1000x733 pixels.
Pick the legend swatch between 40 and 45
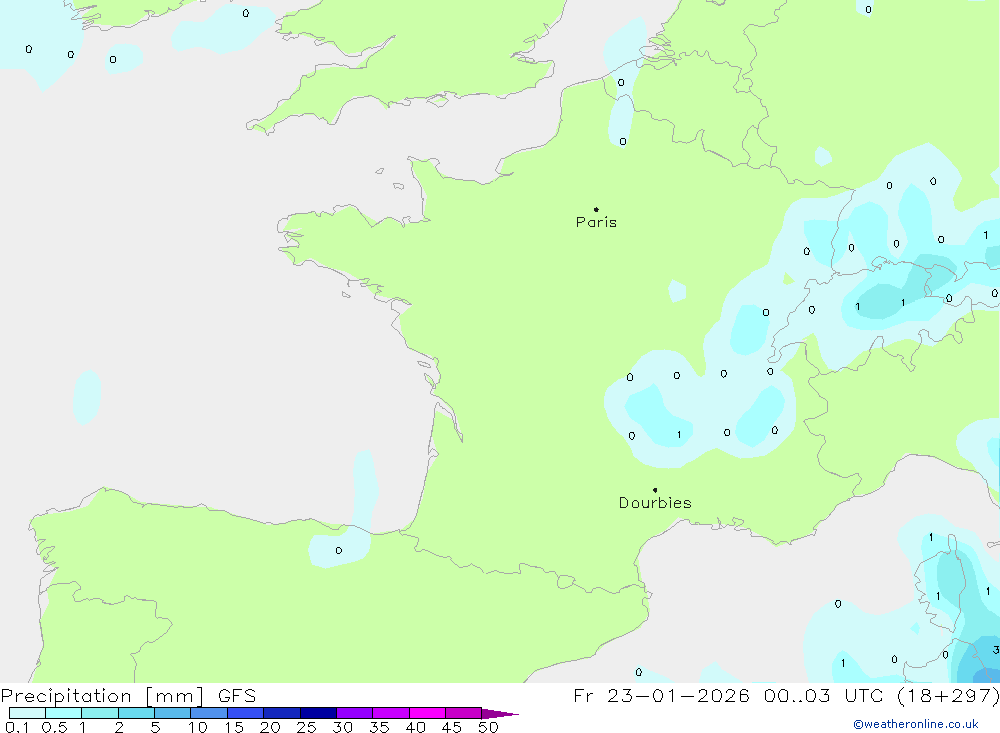[x=427, y=713]
